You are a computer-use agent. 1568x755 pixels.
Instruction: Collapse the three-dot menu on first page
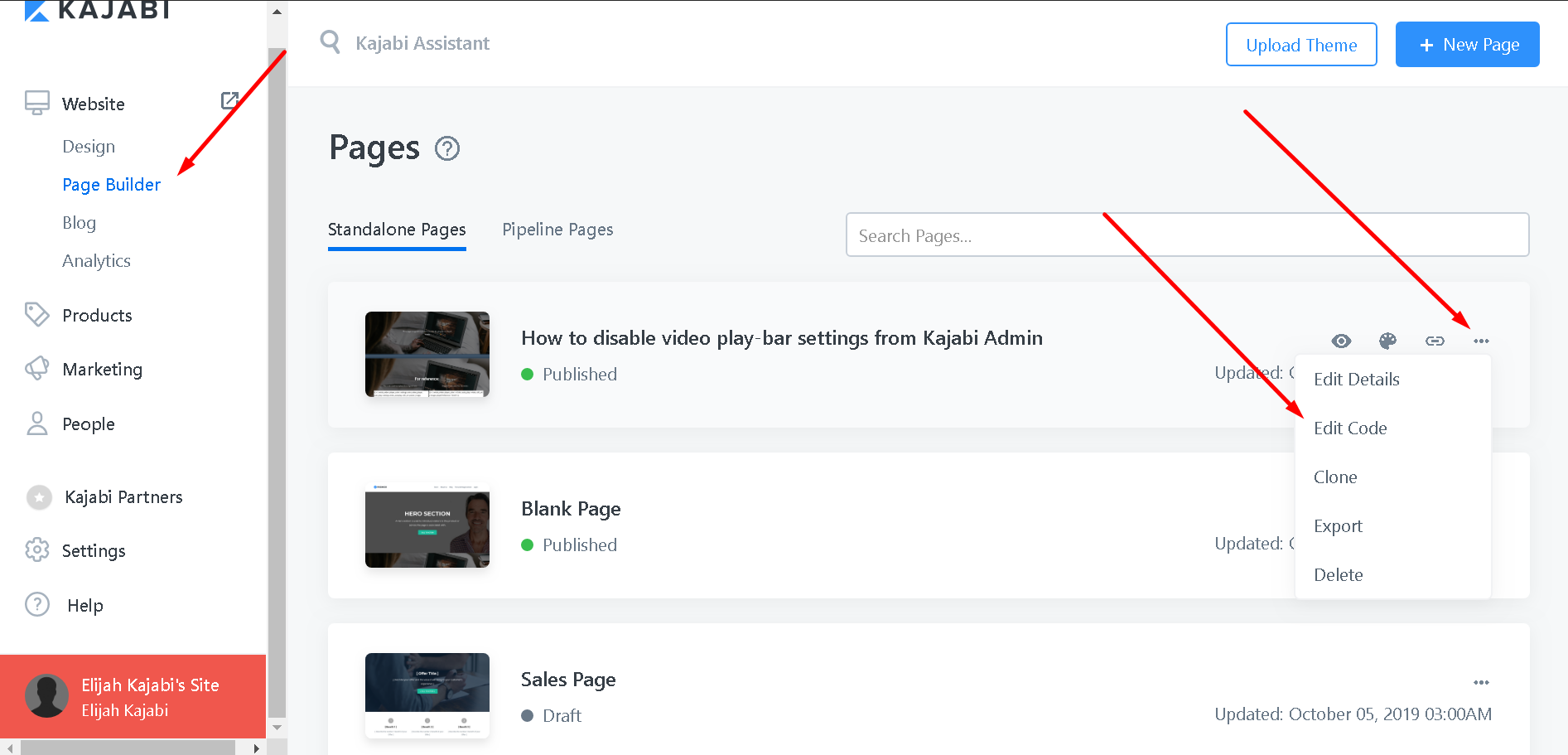click(1481, 341)
